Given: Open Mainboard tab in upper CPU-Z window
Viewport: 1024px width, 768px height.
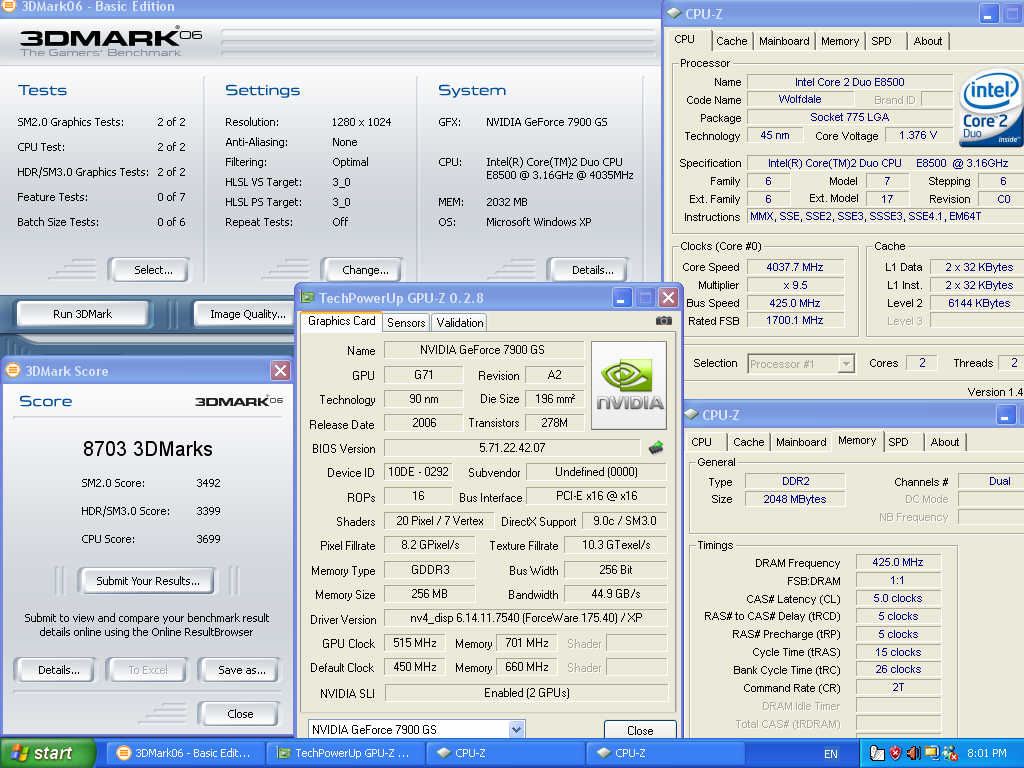Looking at the screenshot, I should pos(784,41).
